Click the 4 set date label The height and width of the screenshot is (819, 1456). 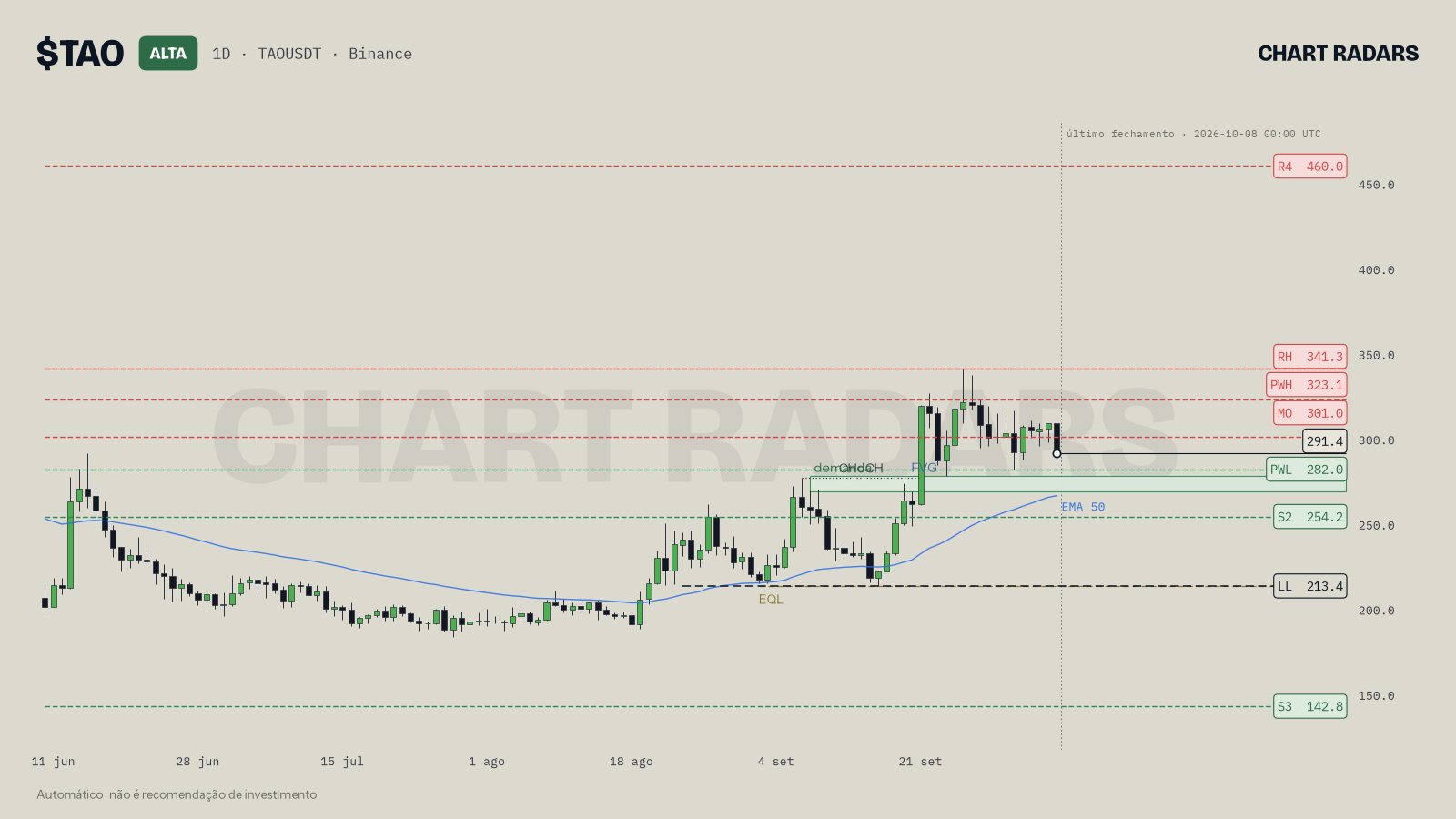tap(775, 762)
